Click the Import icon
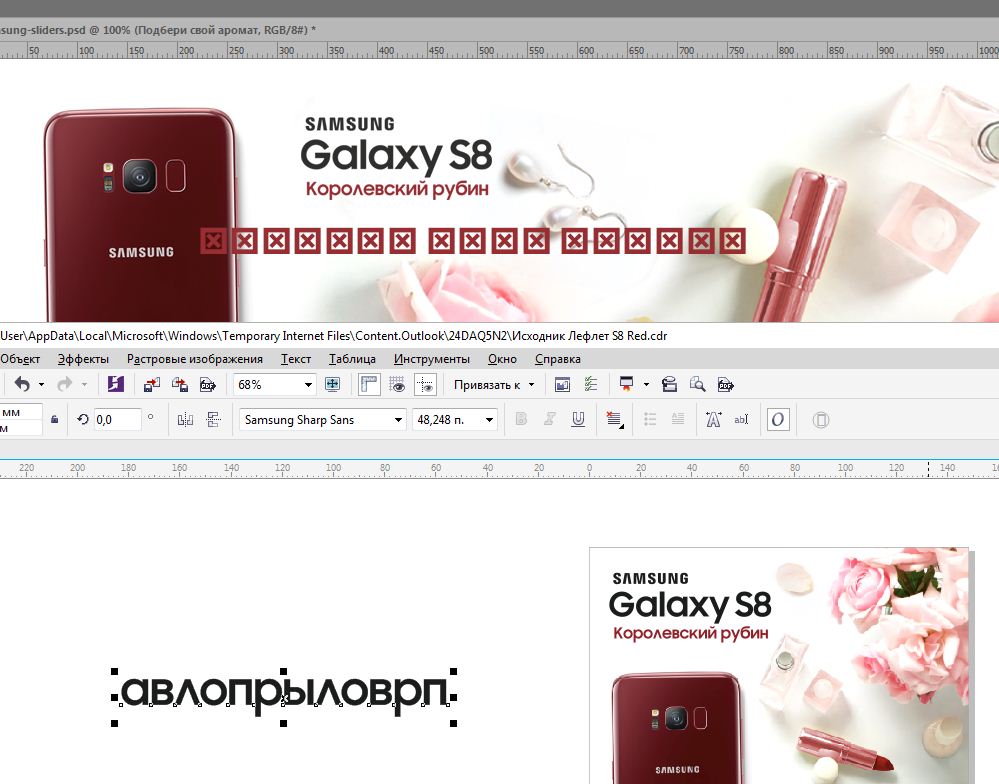This screenshot has width=999, height=784. tap(152, 384)
